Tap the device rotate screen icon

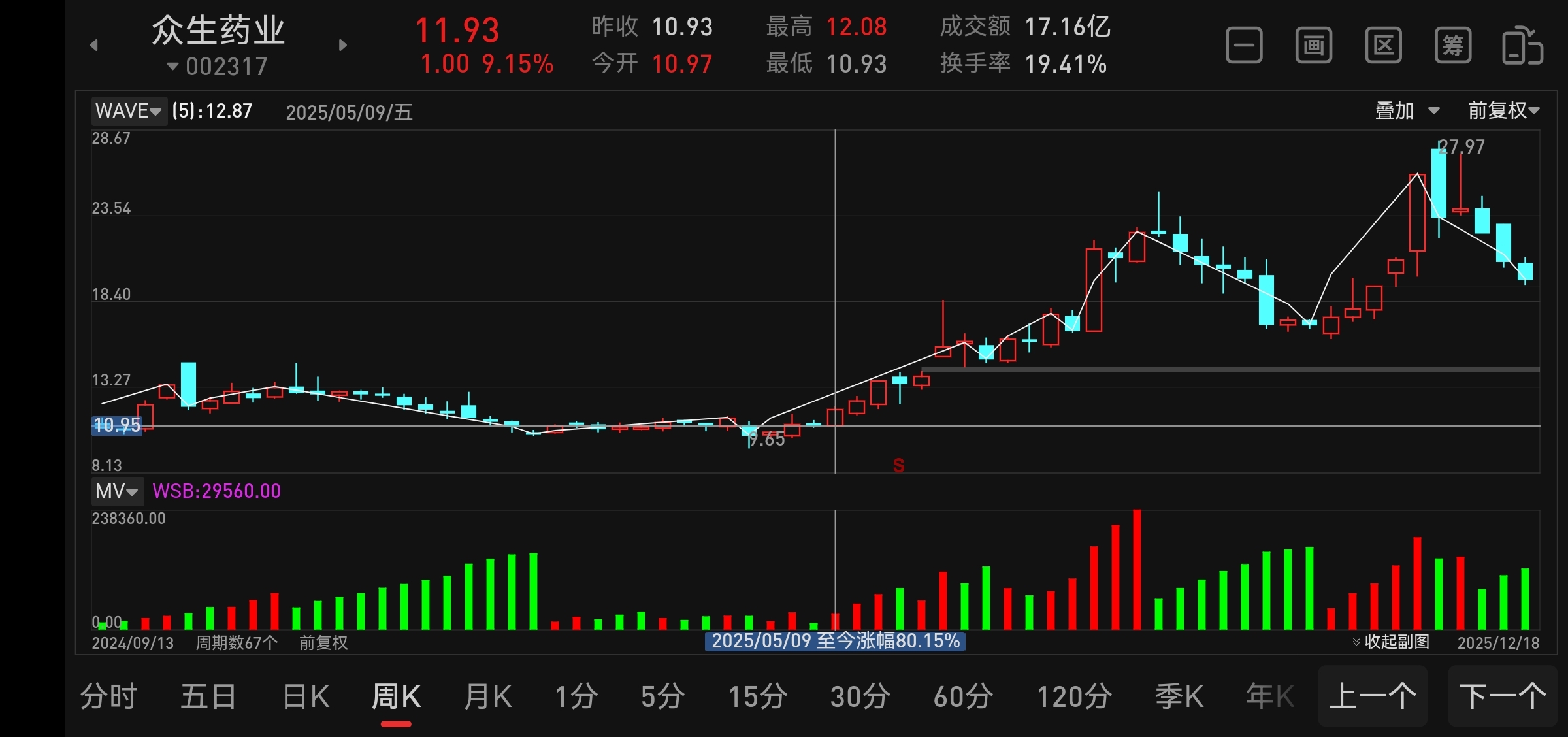click(x=1522, y=46)
